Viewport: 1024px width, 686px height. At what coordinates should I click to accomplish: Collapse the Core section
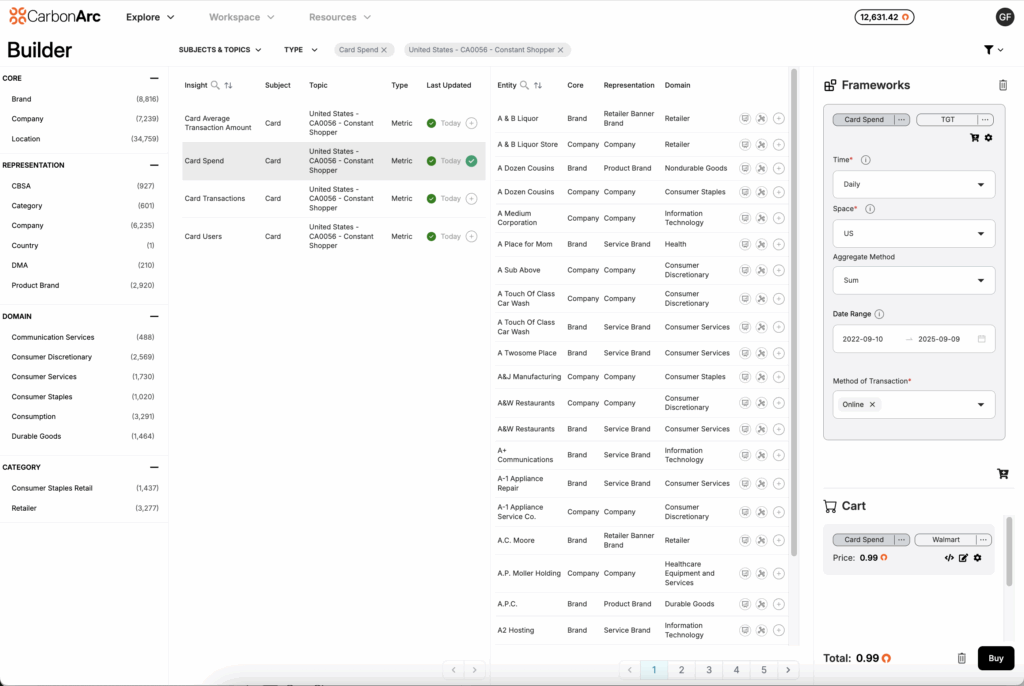(x=154, y=78)
